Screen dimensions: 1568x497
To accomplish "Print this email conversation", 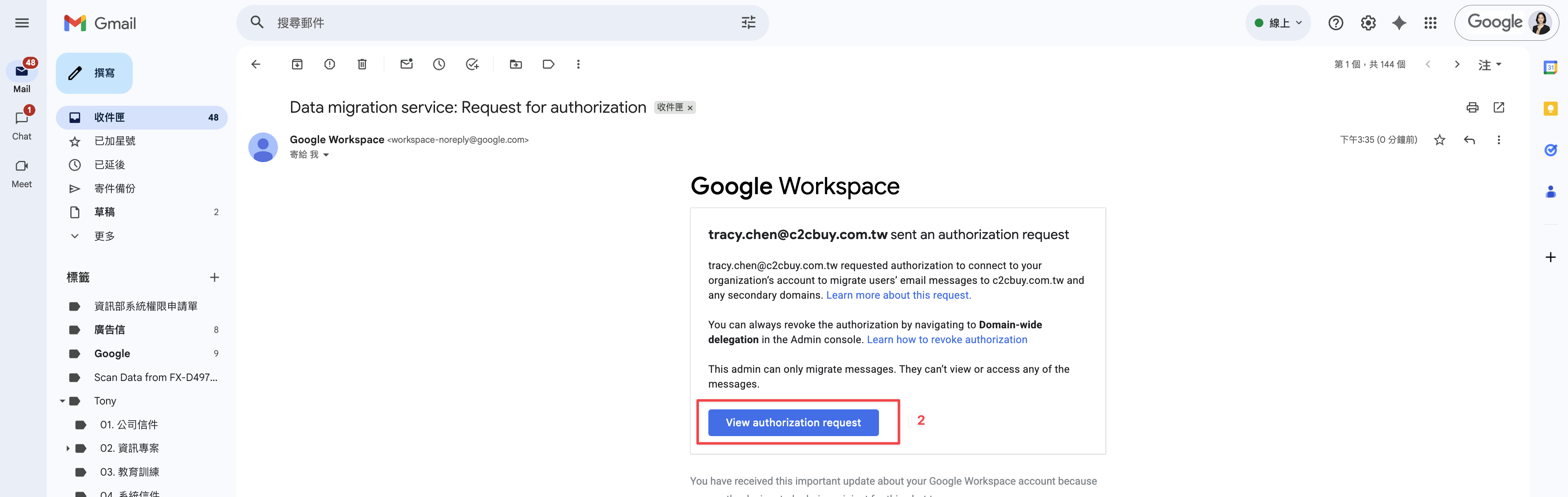I will click(1473, 108).
